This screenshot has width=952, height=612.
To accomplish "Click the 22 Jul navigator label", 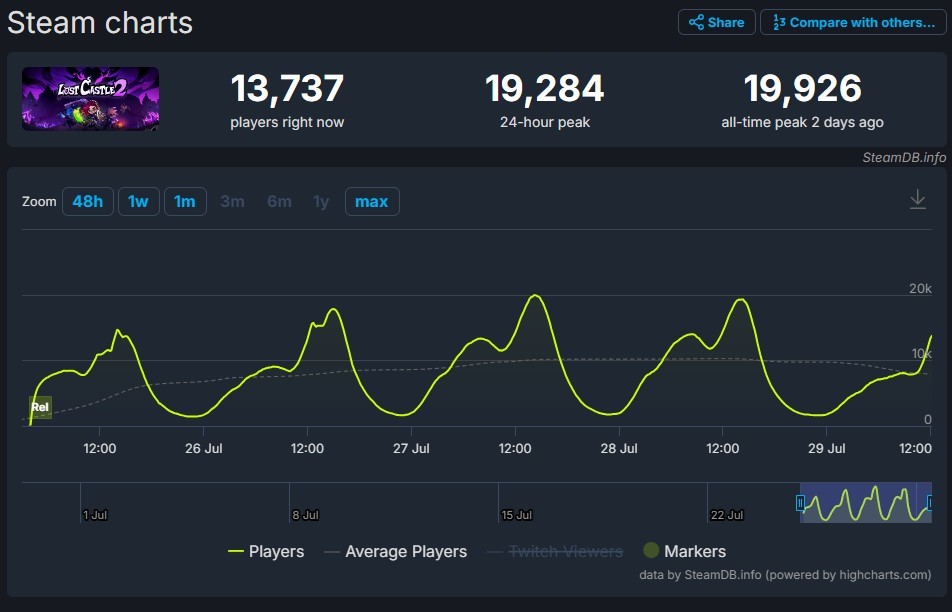I will 726,515.
